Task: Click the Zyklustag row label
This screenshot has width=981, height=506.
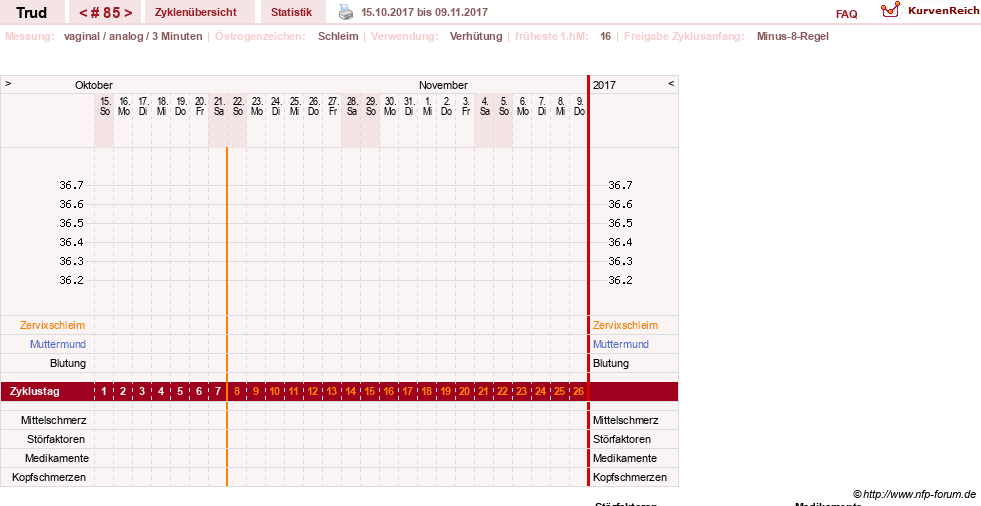Action: [34, 392]
